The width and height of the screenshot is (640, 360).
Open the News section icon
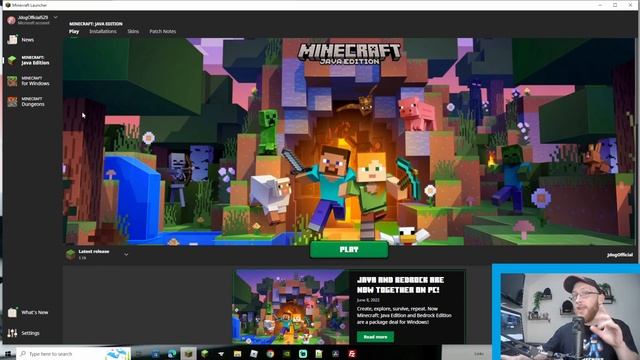[13, 40]
